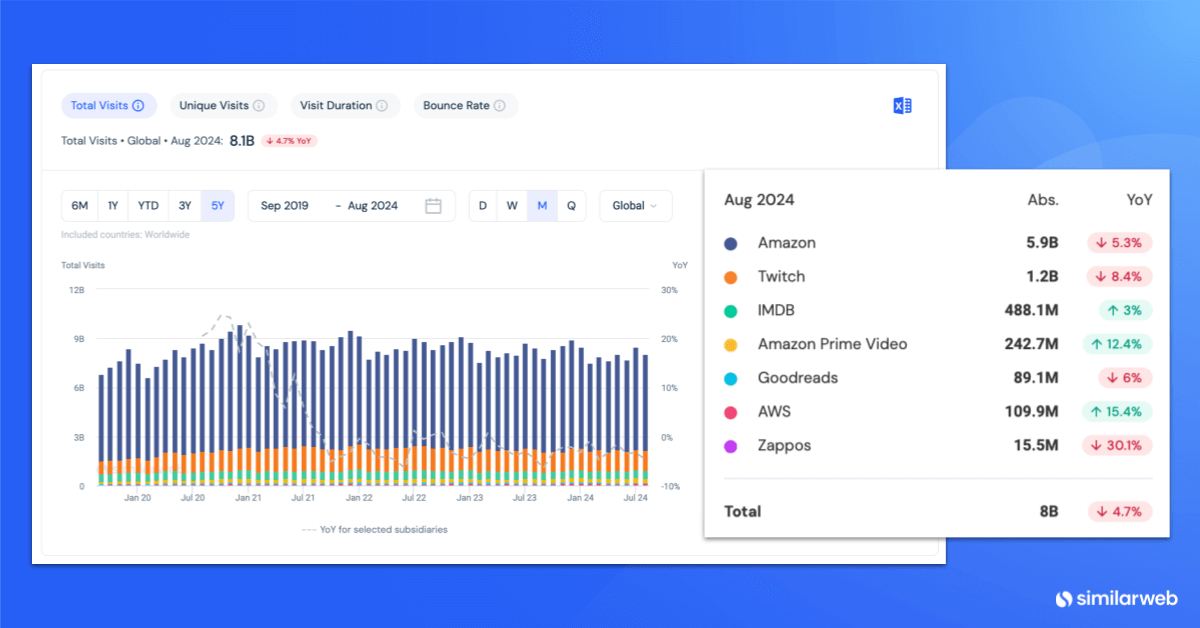Select the YTD range button
1200x628 pixels.
point(148,205)
